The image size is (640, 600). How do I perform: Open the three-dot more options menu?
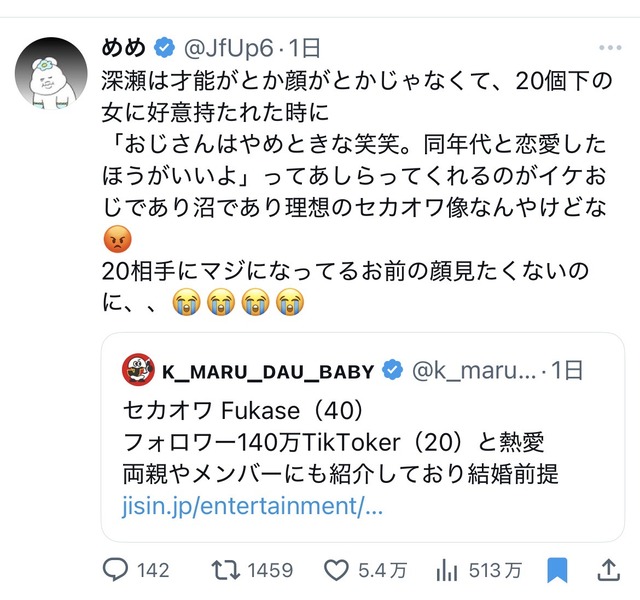pyautogui.click(x=610, y=48)
